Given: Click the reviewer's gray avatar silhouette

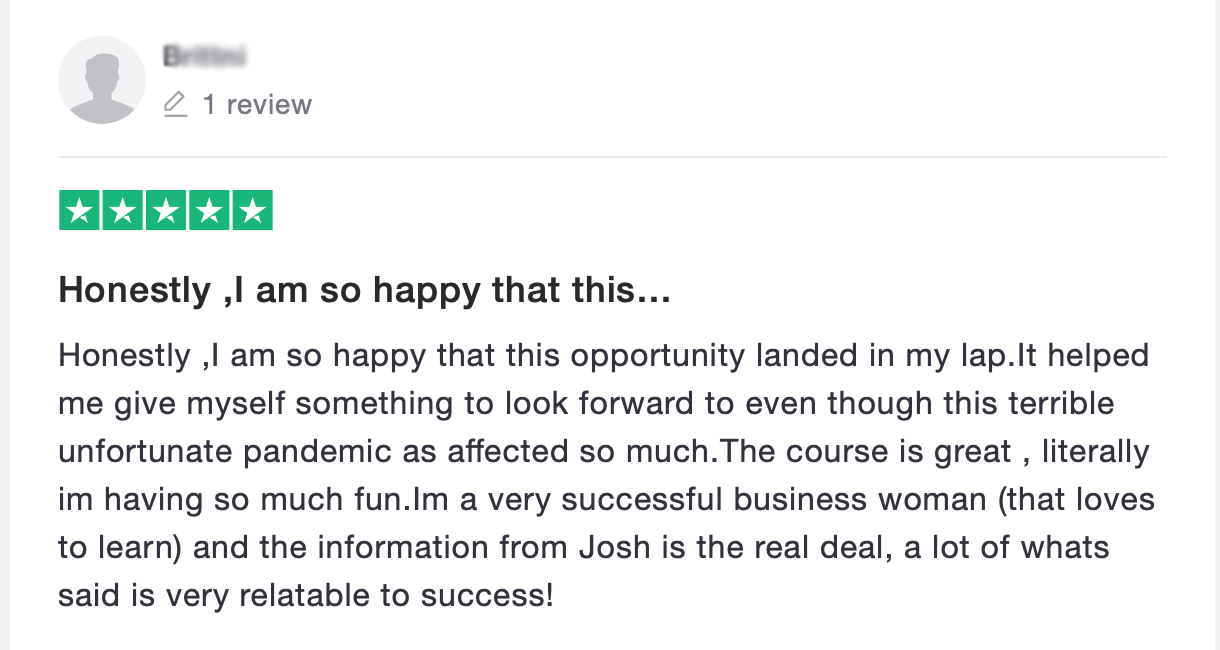Looking at the screenshot, I should coord(103,80).
